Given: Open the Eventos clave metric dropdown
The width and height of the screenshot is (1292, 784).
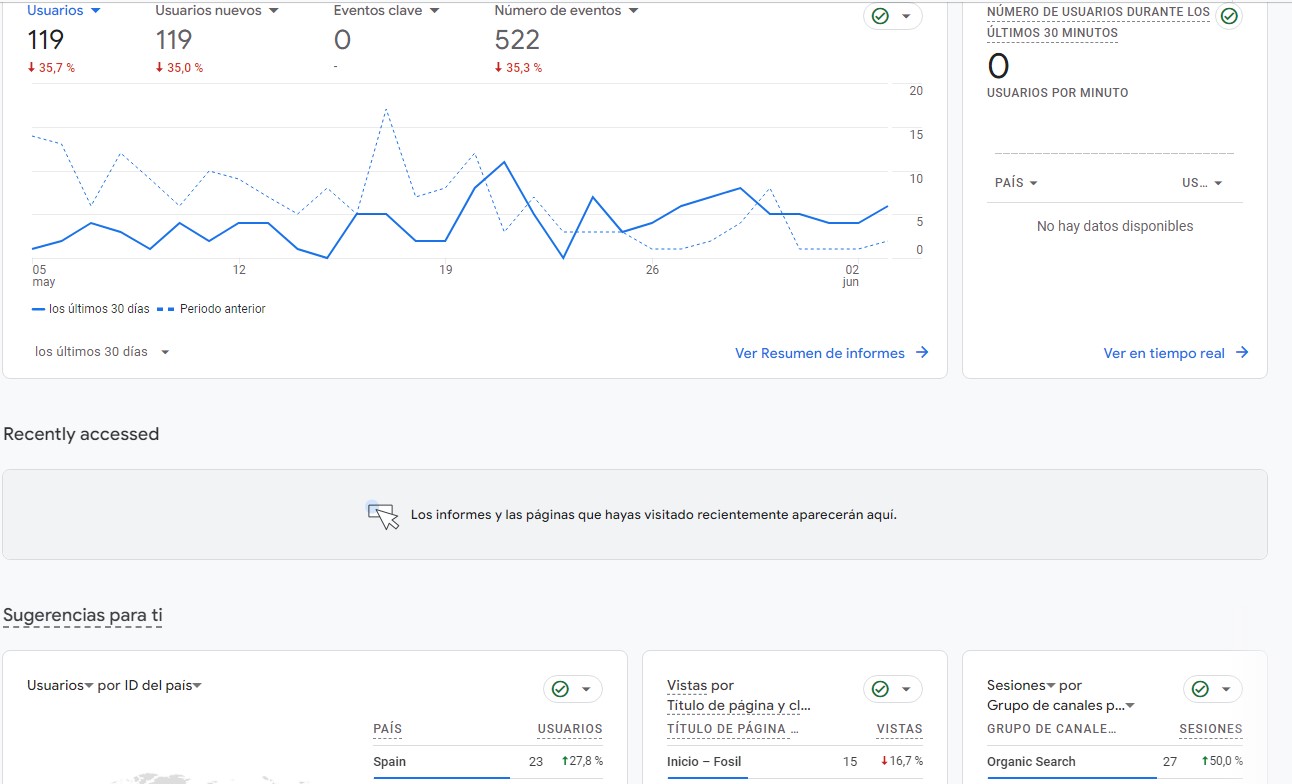Looking at the screenshot, I should [x=385, y=10].
